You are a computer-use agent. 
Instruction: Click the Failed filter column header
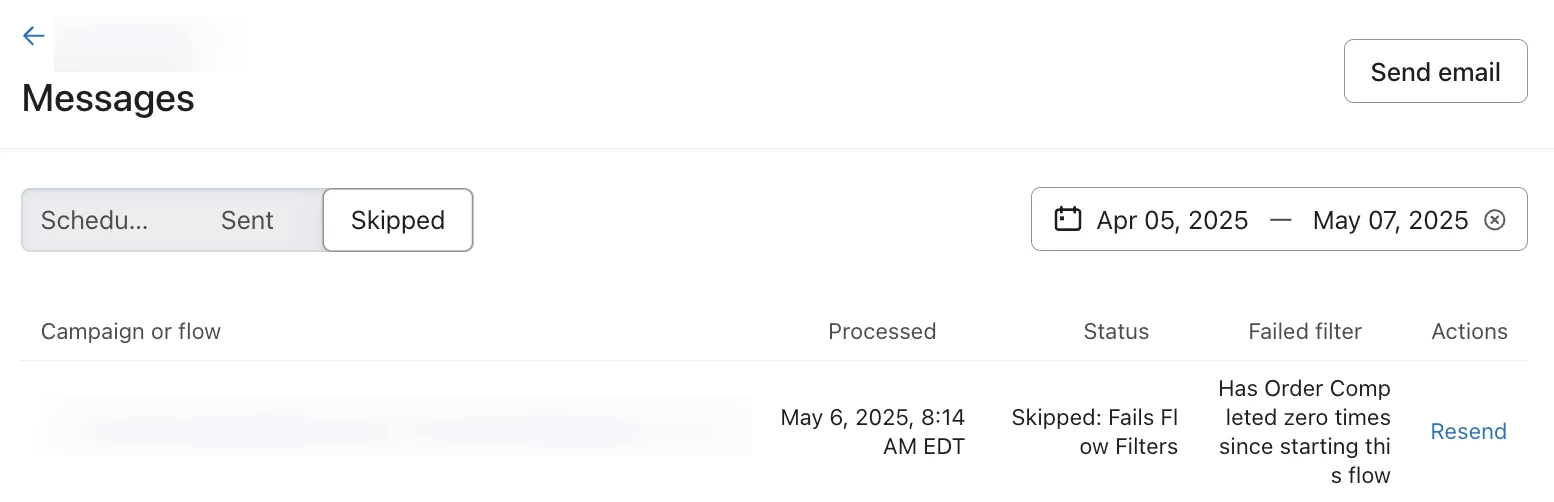click(1305, 331)
